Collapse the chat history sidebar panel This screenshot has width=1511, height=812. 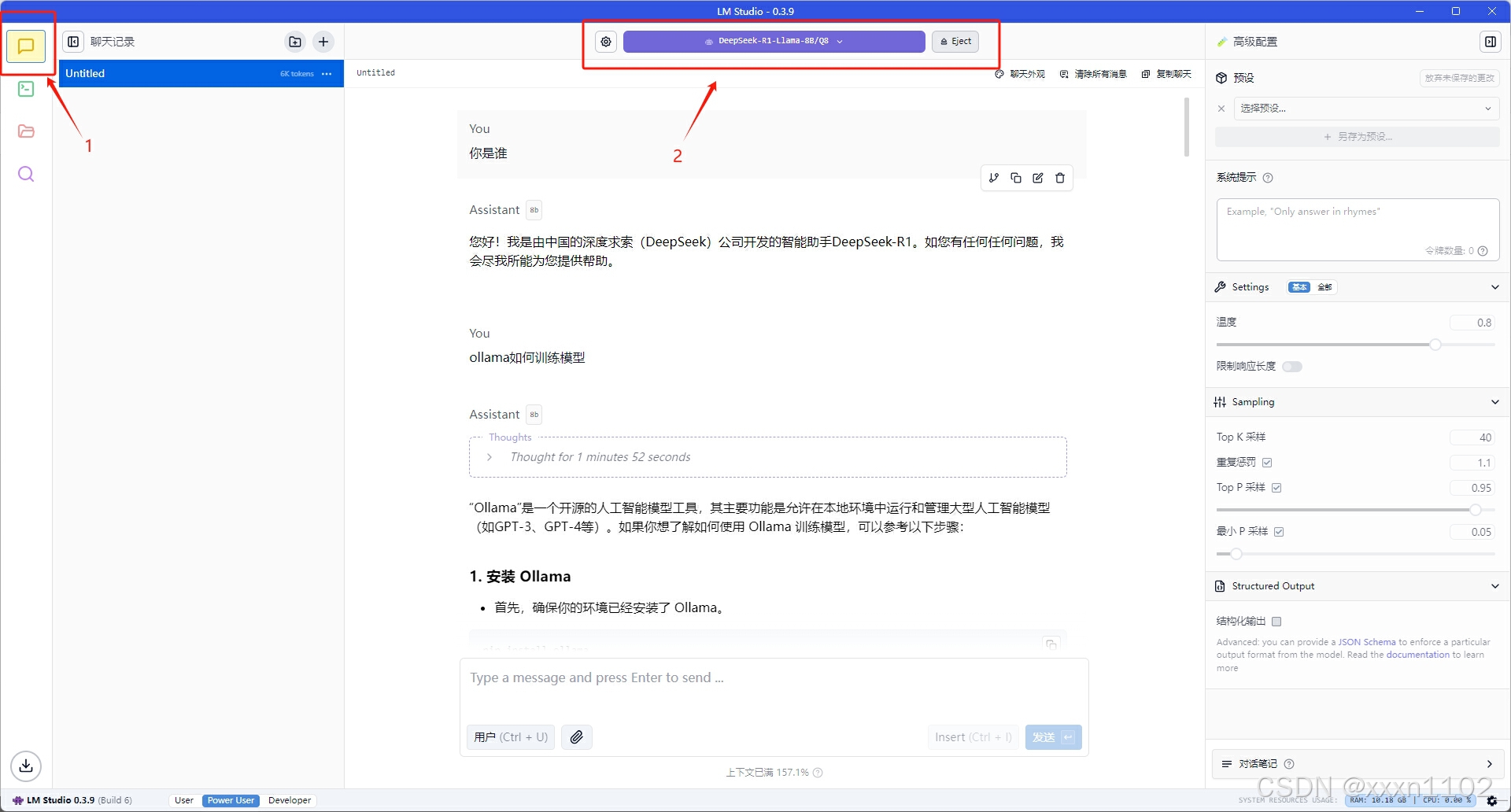coord(73,42)
